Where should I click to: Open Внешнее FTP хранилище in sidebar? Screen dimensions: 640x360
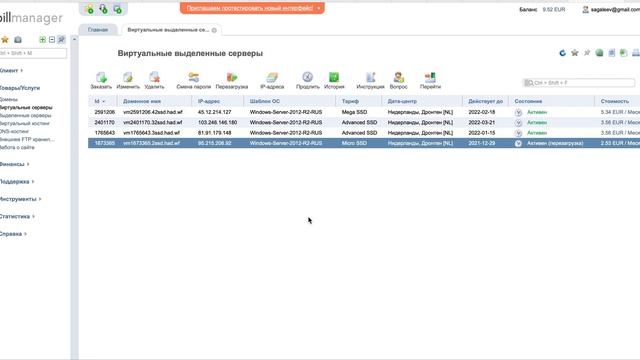point(27,139)
